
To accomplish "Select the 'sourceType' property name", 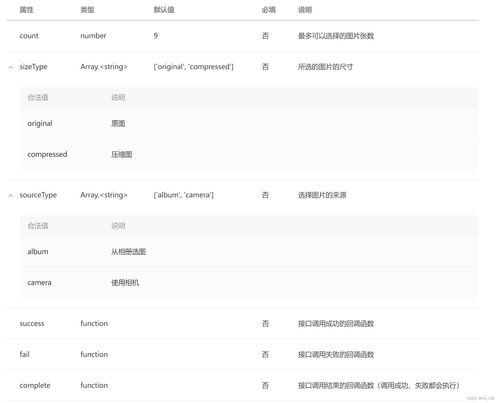I will pos(38,195).
